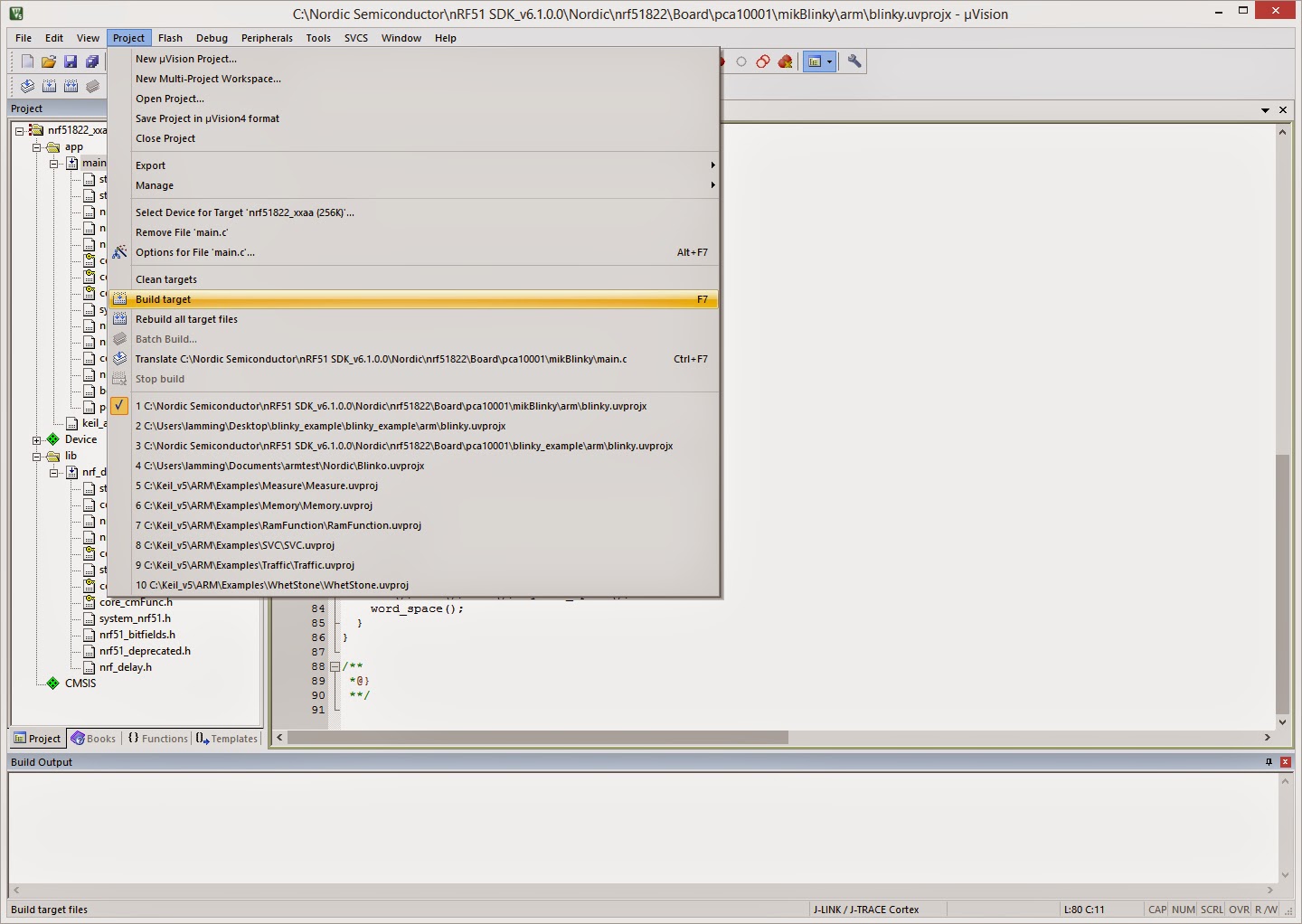
Task: Click the nrf51_deprecated.h file icon
Action: [x=90, y=651]
